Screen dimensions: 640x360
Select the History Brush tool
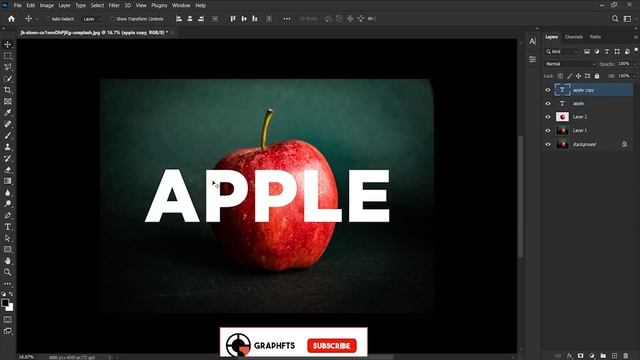pos(7,158)
